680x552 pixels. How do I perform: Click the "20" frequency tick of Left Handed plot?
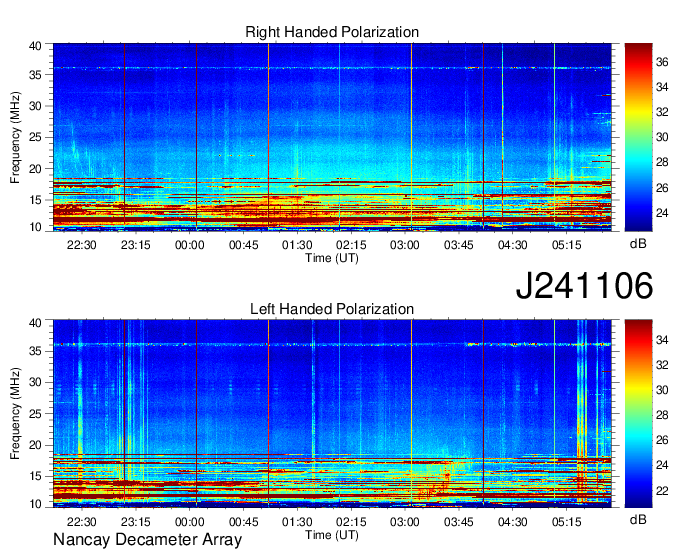coord(35,445)
